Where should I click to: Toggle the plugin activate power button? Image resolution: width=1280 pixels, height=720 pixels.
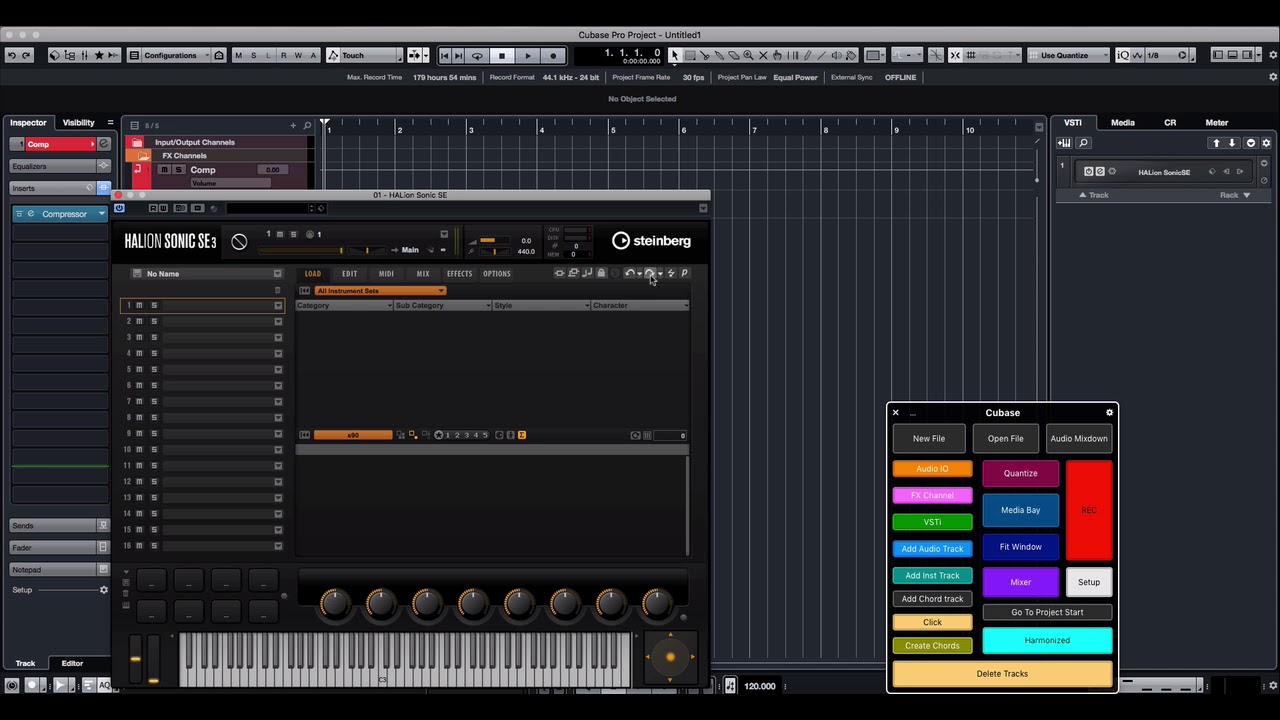click(119, 208)
